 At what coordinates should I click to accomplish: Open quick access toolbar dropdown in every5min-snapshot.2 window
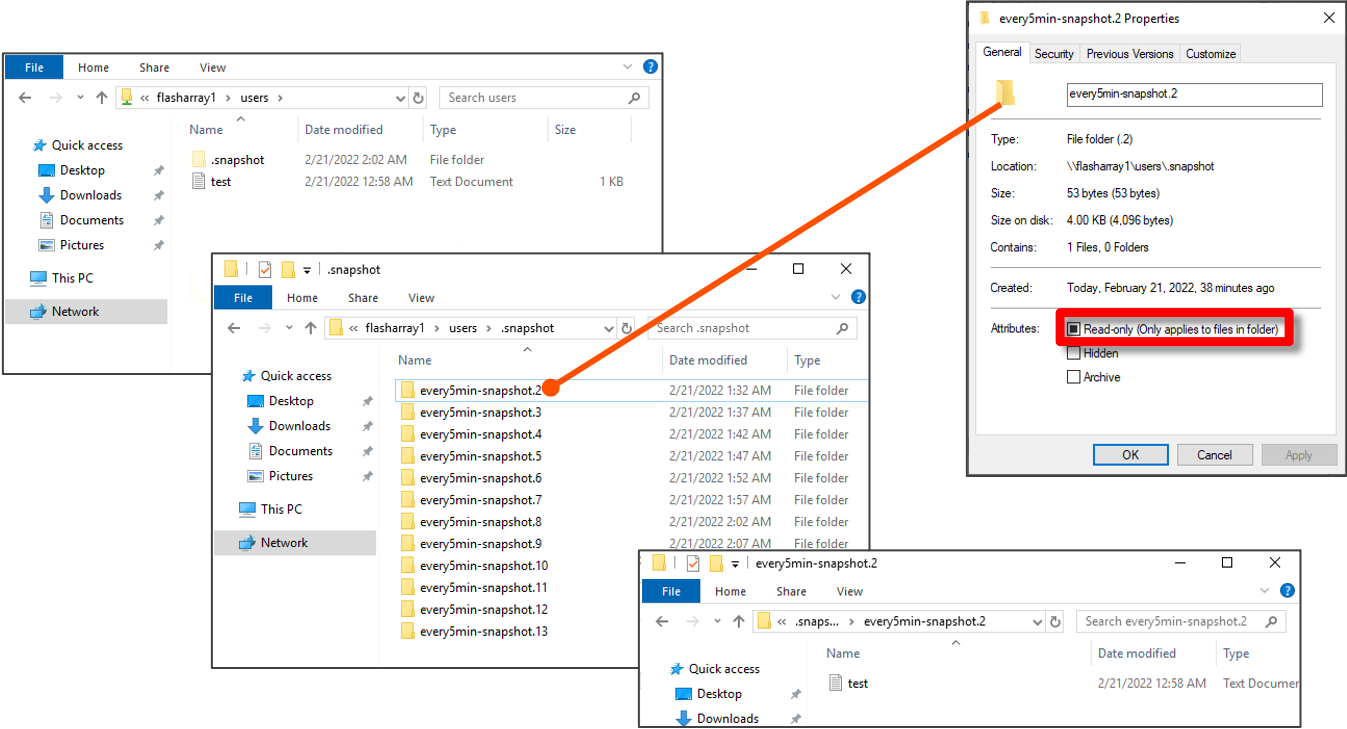(x=735, y=564)
